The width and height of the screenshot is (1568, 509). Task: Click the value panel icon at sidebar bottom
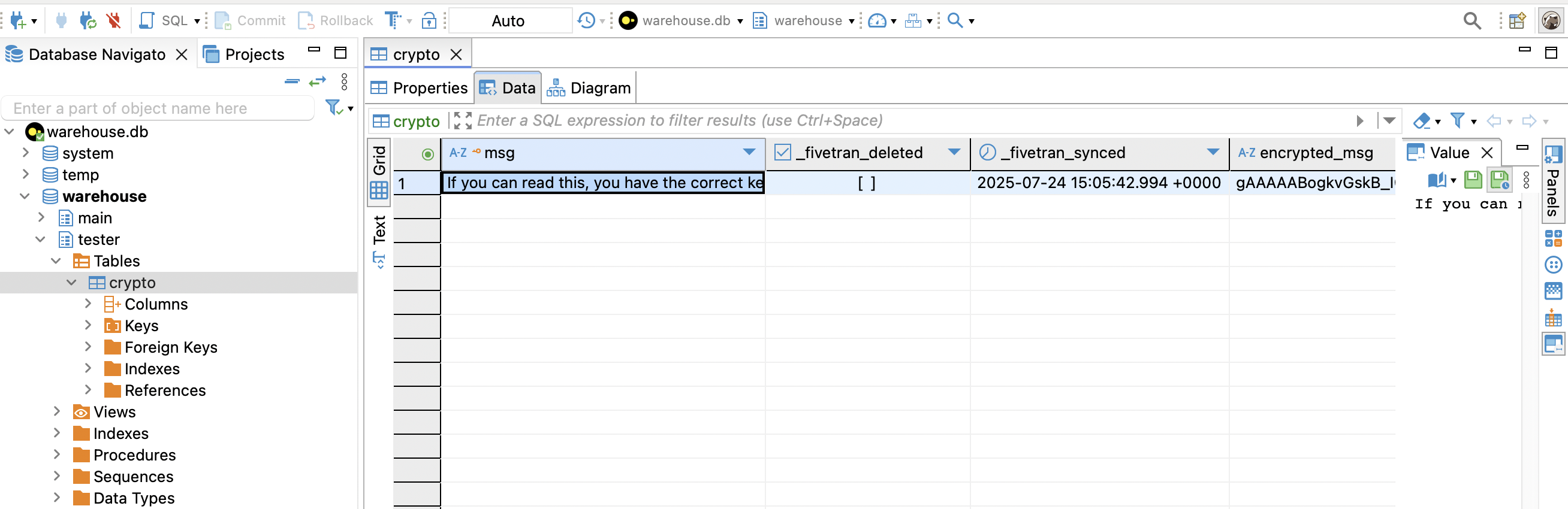1554,344
